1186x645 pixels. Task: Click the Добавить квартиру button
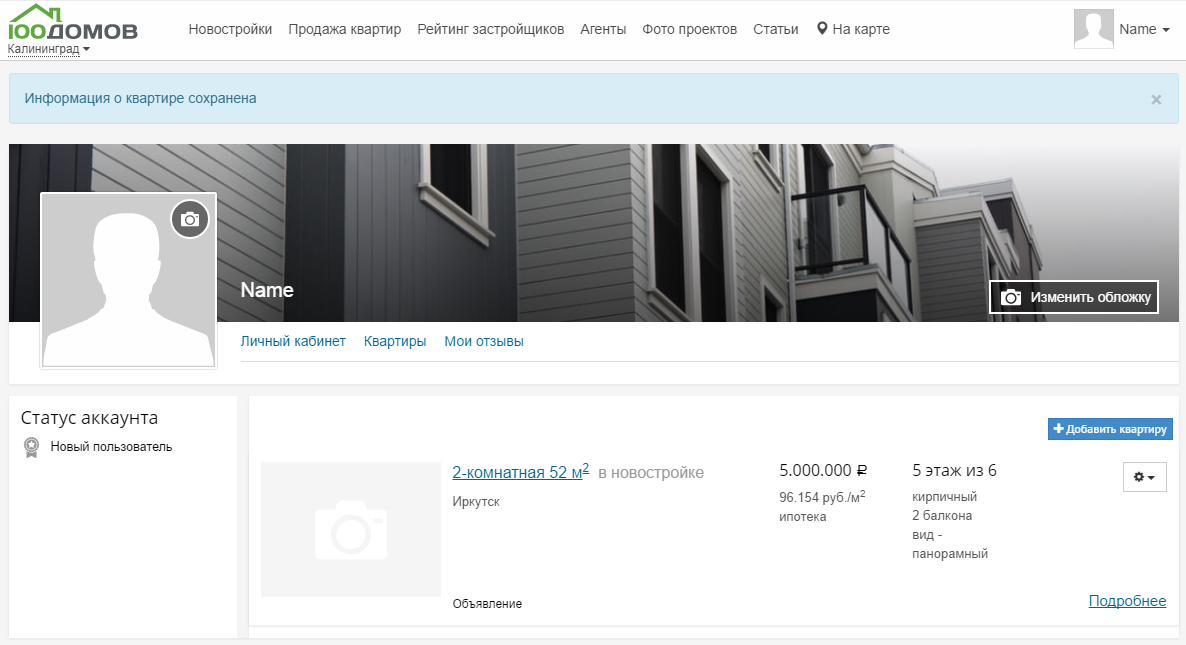1110,429
